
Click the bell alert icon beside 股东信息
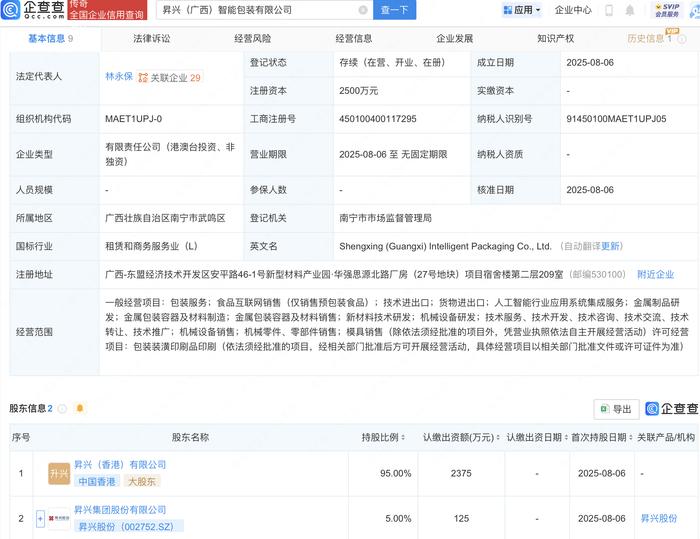point(80,408)
